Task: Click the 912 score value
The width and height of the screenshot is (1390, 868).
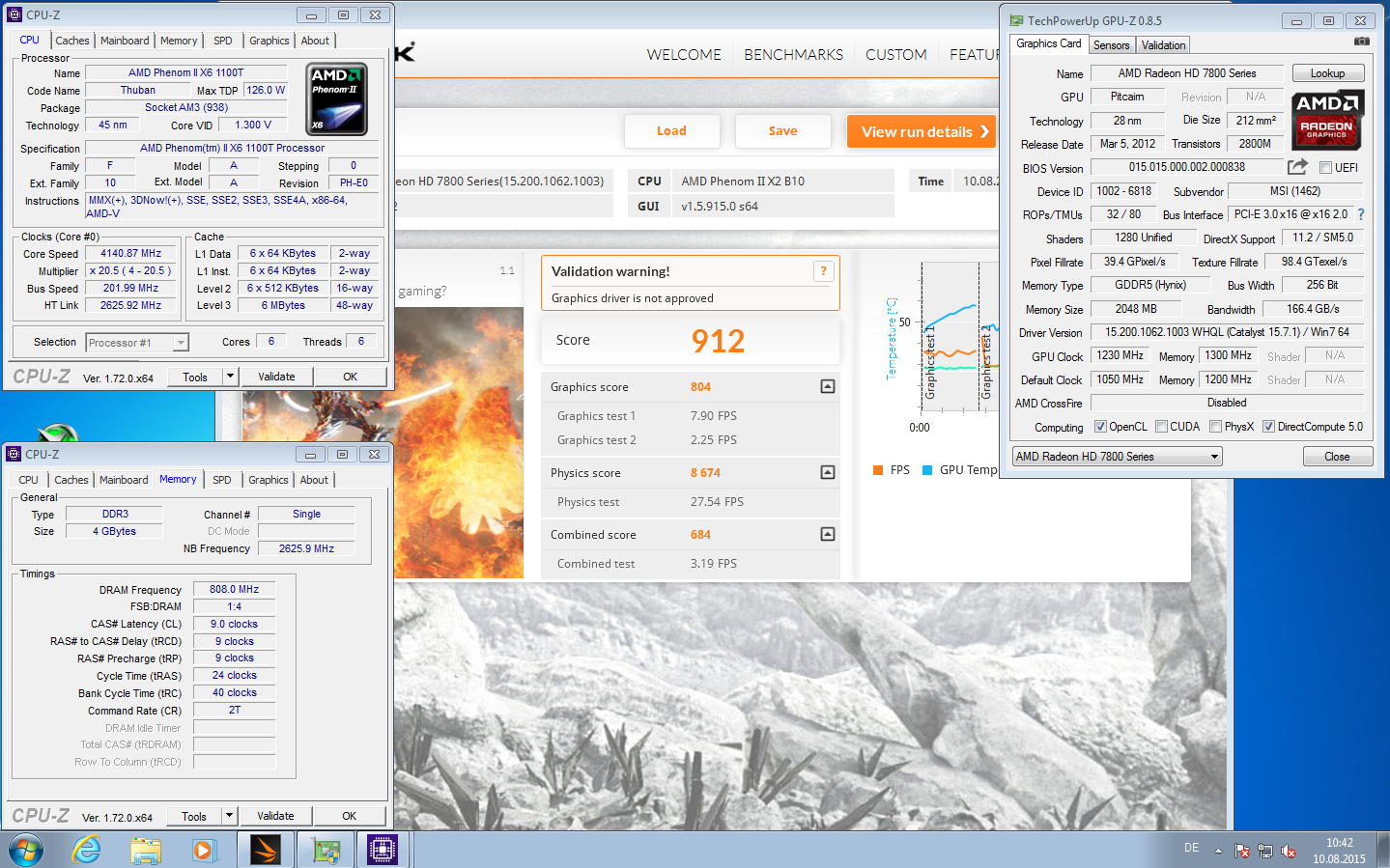Action: coord(718,341)
